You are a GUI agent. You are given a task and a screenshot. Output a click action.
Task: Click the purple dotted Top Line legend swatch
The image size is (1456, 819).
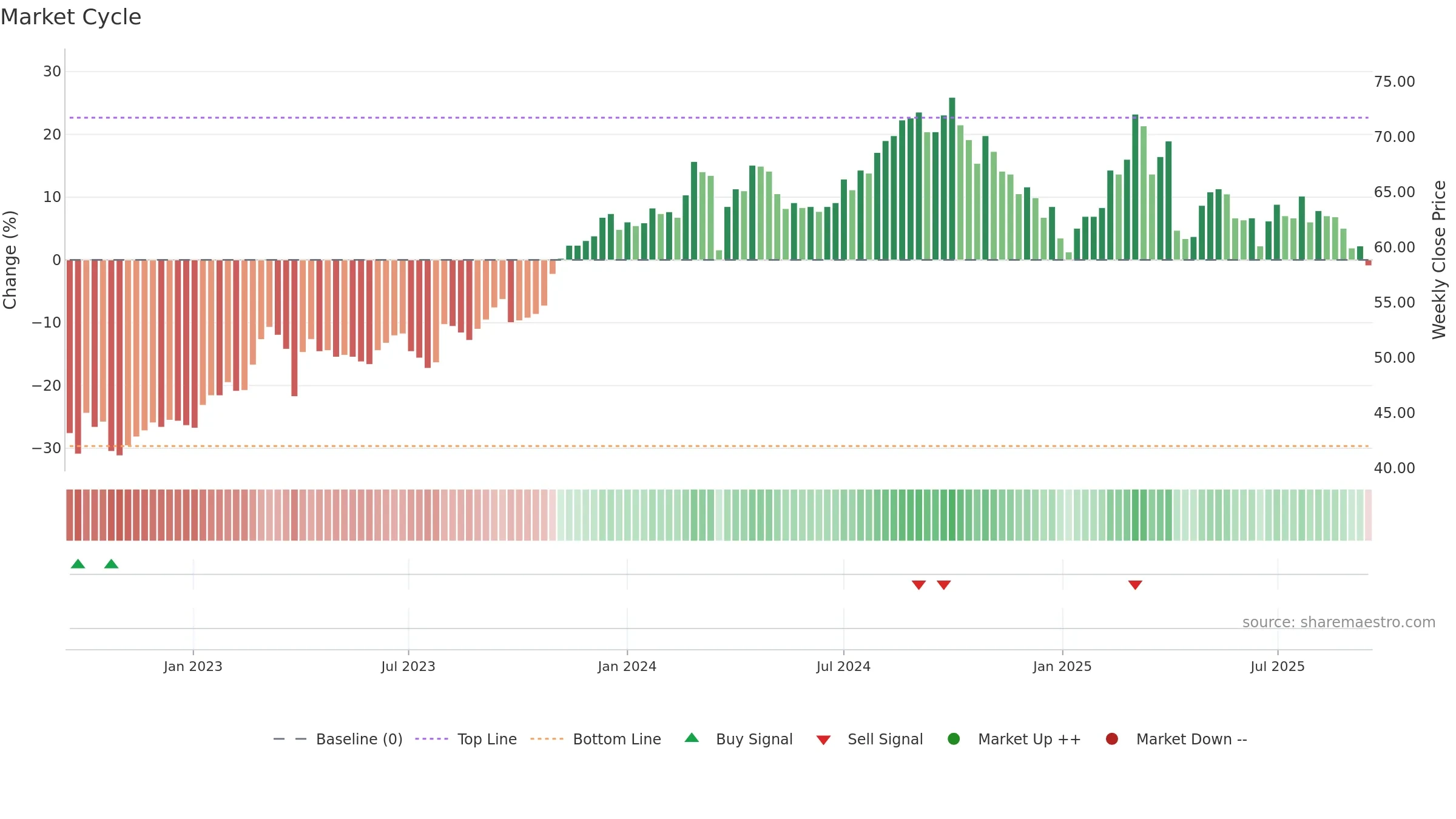pyautogui.click(x=431, y=739)
